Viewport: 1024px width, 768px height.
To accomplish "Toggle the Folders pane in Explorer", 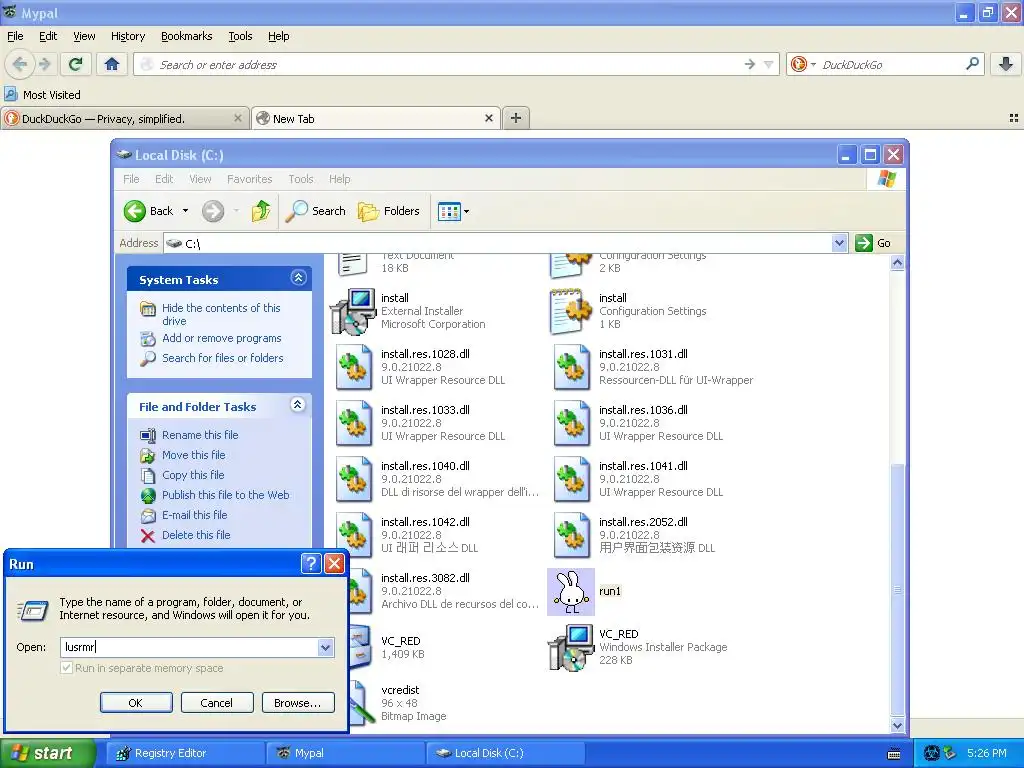I will [389, 211].
